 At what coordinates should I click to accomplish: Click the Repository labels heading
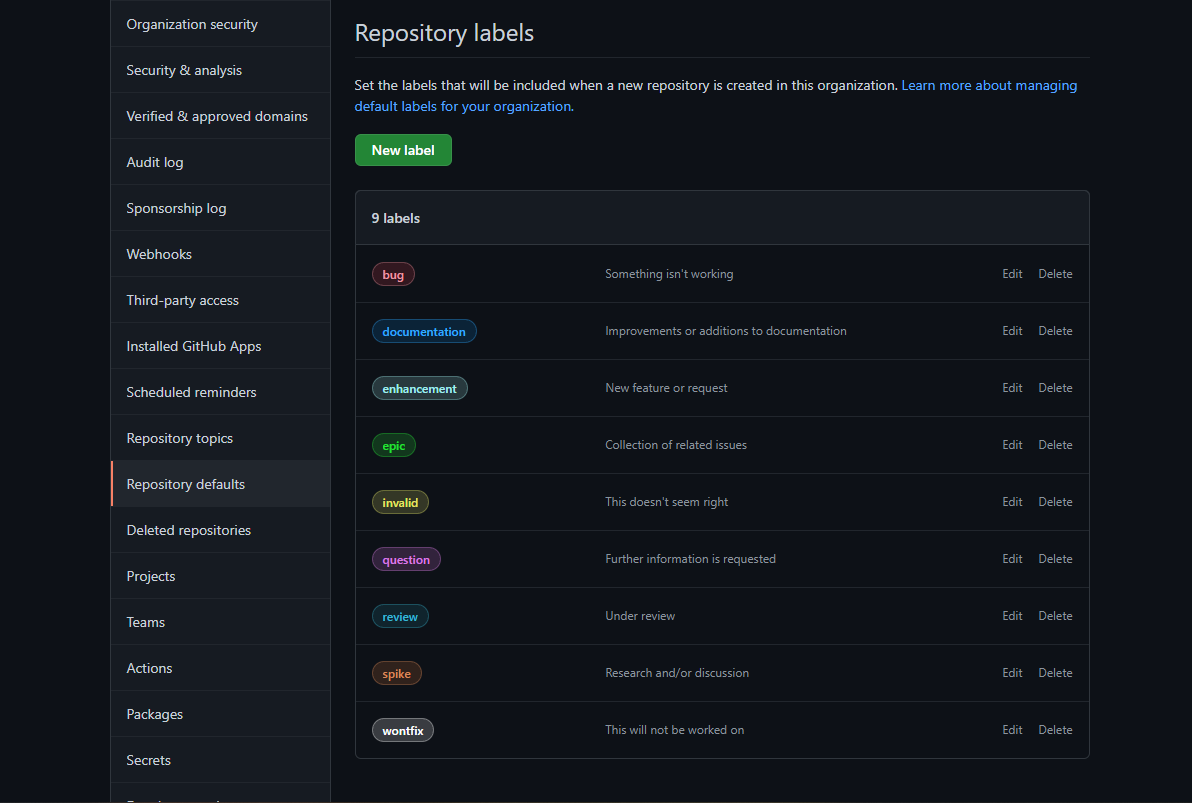444,33
